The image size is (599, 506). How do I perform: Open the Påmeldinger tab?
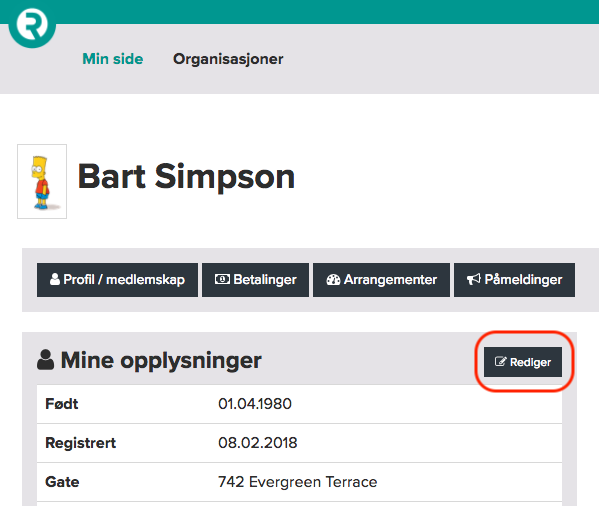point(514,280)
